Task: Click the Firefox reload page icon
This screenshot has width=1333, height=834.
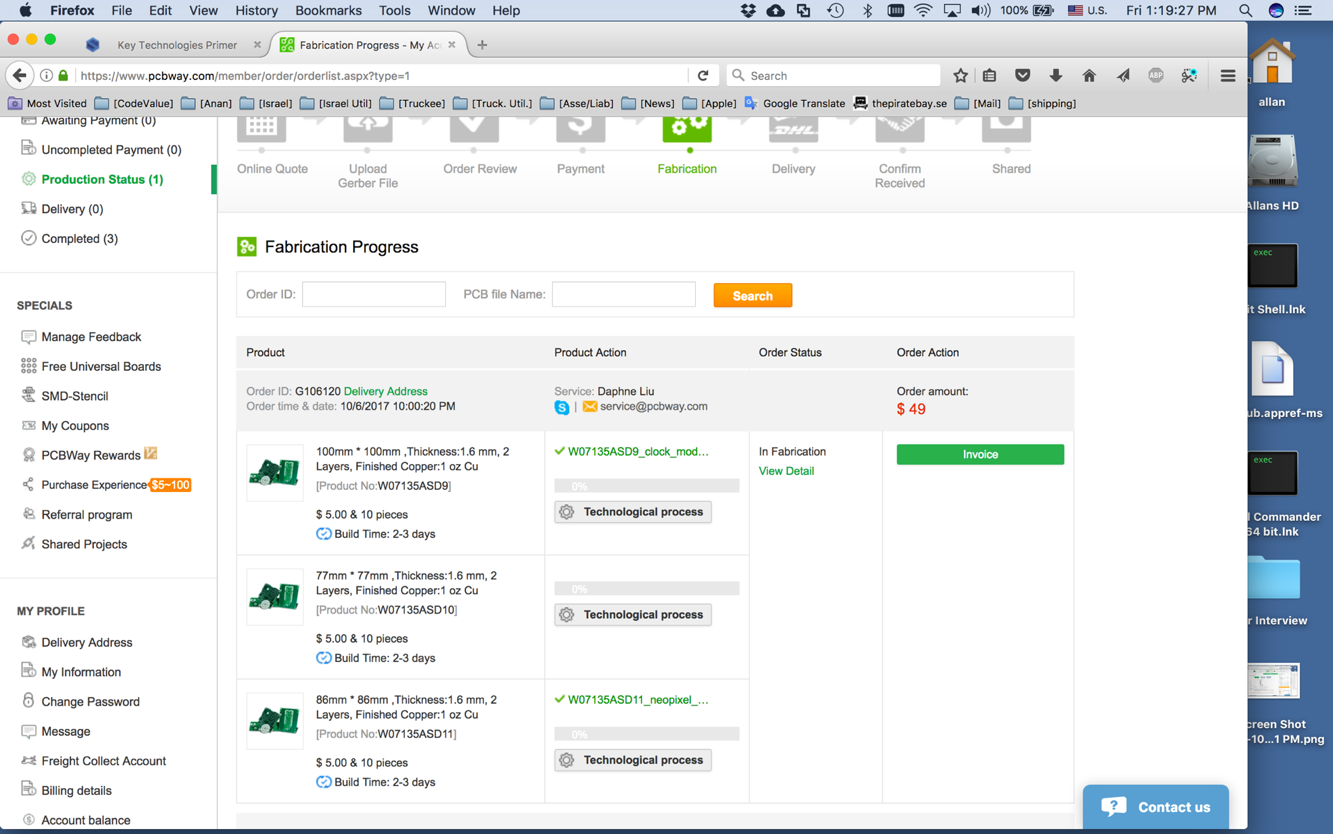Action: (703, 76)
